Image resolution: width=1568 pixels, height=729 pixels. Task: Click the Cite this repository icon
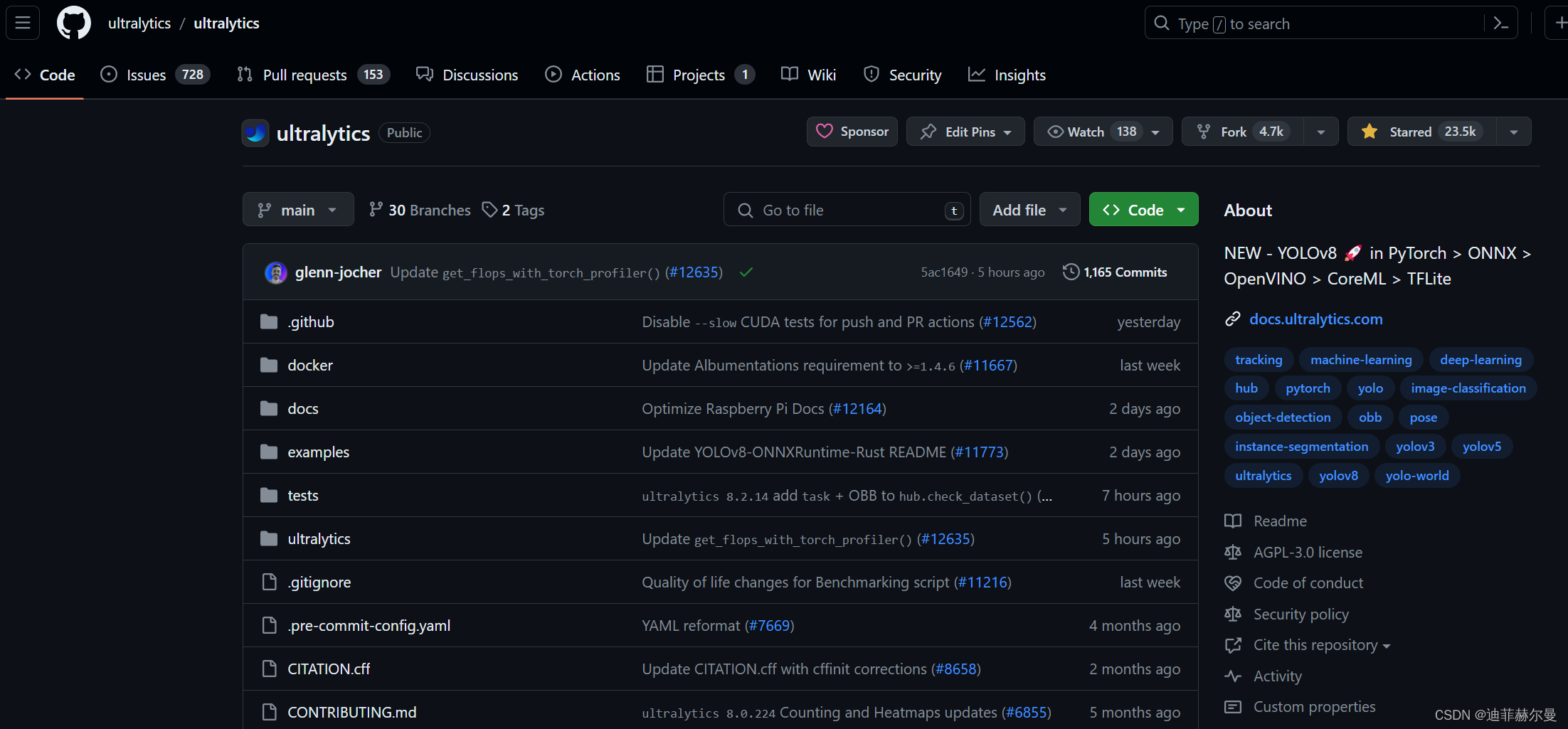1233,645
